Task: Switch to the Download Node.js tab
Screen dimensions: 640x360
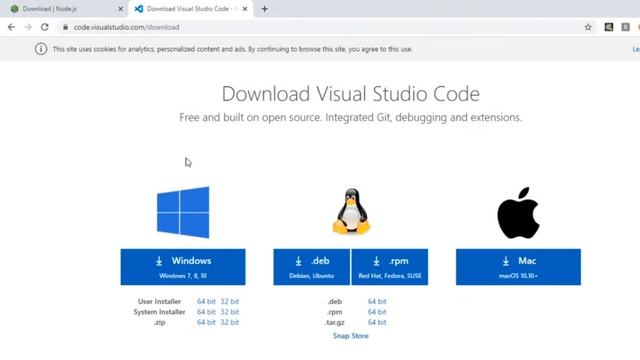Action: [x=65, y=9]
